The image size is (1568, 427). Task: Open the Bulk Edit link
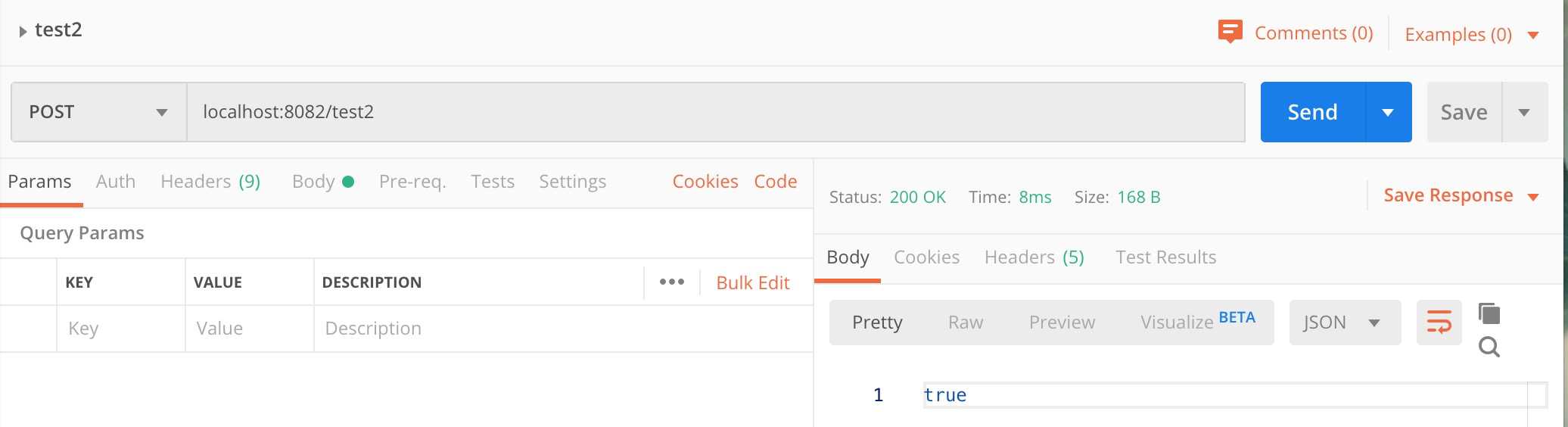click(x=752, y=282)
